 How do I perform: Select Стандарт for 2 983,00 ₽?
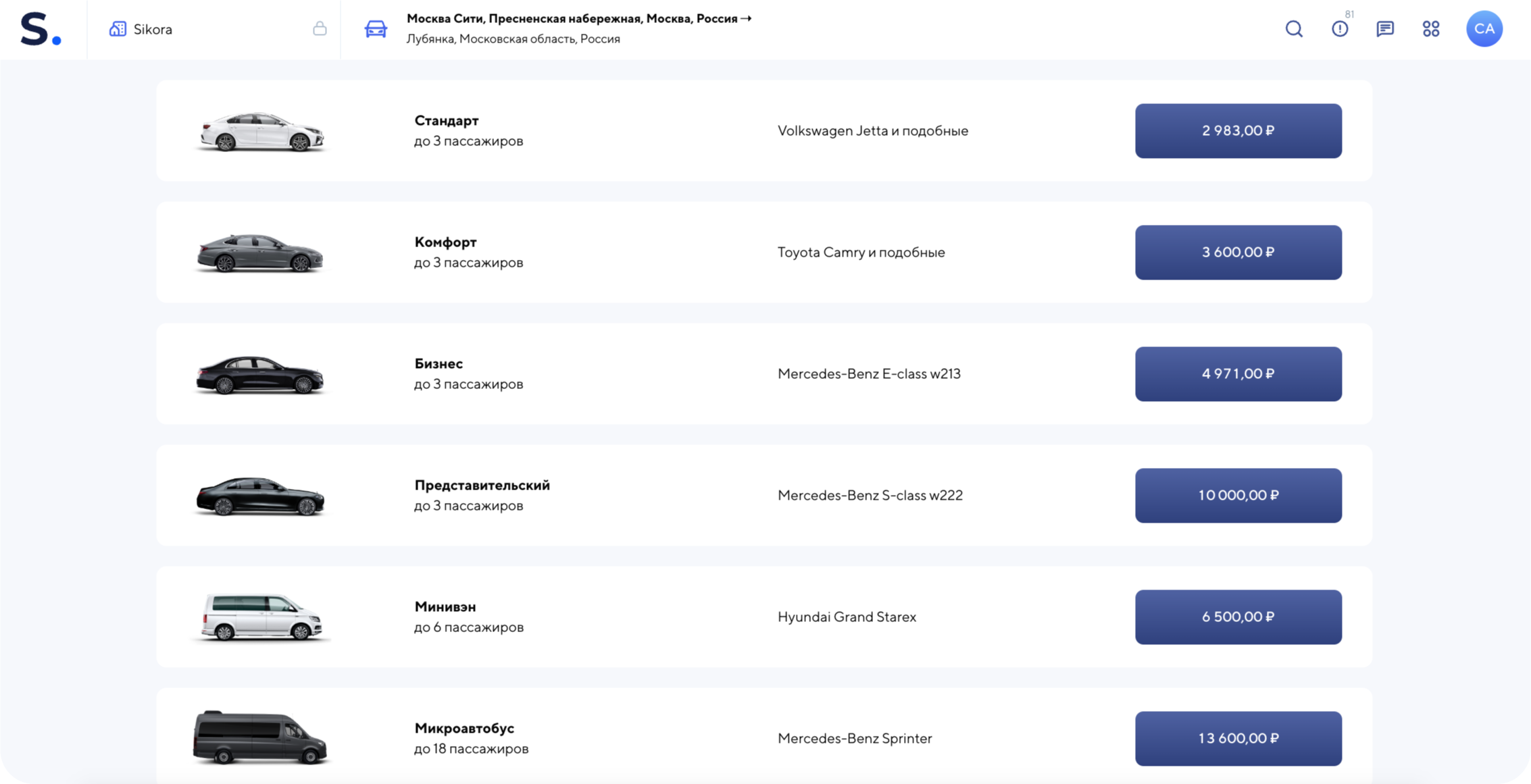point(1238,131)
